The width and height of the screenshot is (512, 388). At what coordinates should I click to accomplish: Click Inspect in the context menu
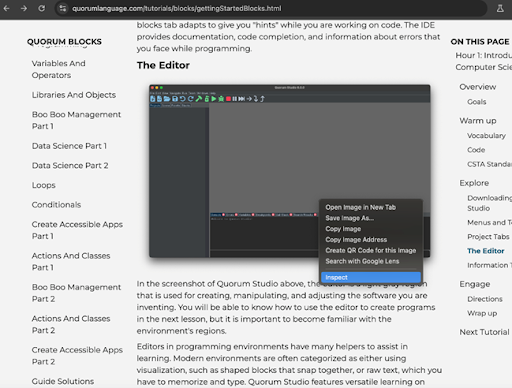coord(371,277)
